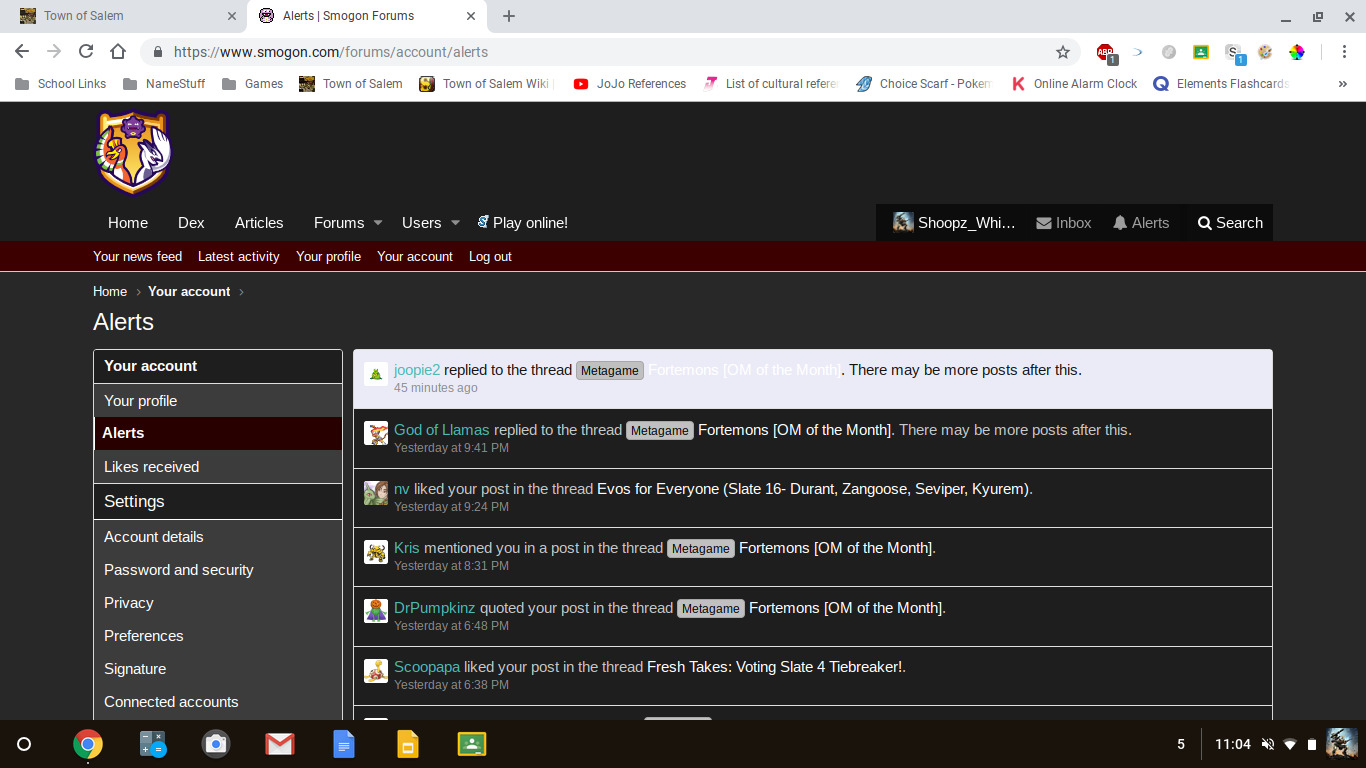Click the address bar URL
The image size is (1366, 768).
tap(331, 52)
